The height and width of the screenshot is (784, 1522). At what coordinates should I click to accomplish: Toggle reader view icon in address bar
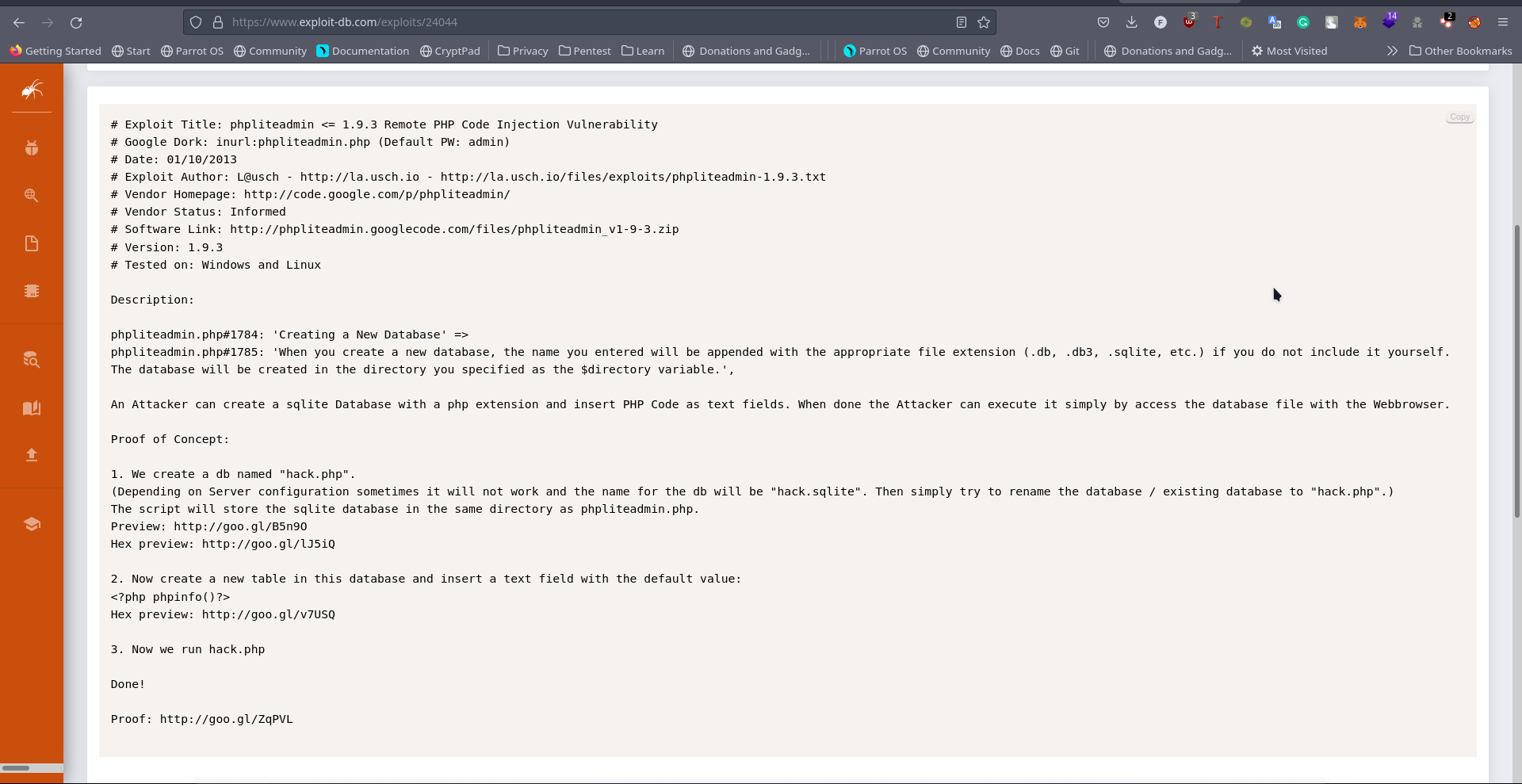coord(961,22)
